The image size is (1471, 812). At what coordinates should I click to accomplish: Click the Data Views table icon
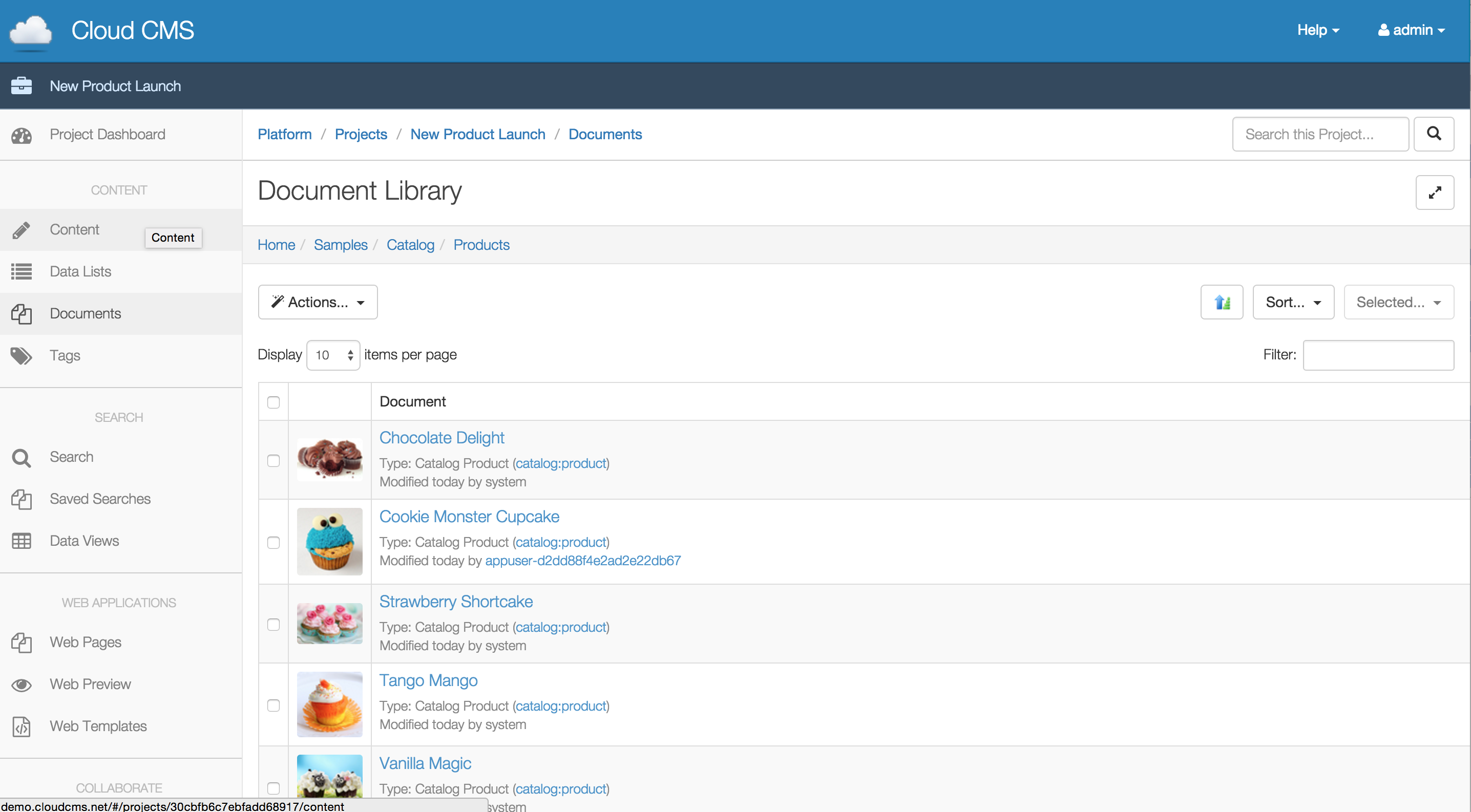[22, 541]
